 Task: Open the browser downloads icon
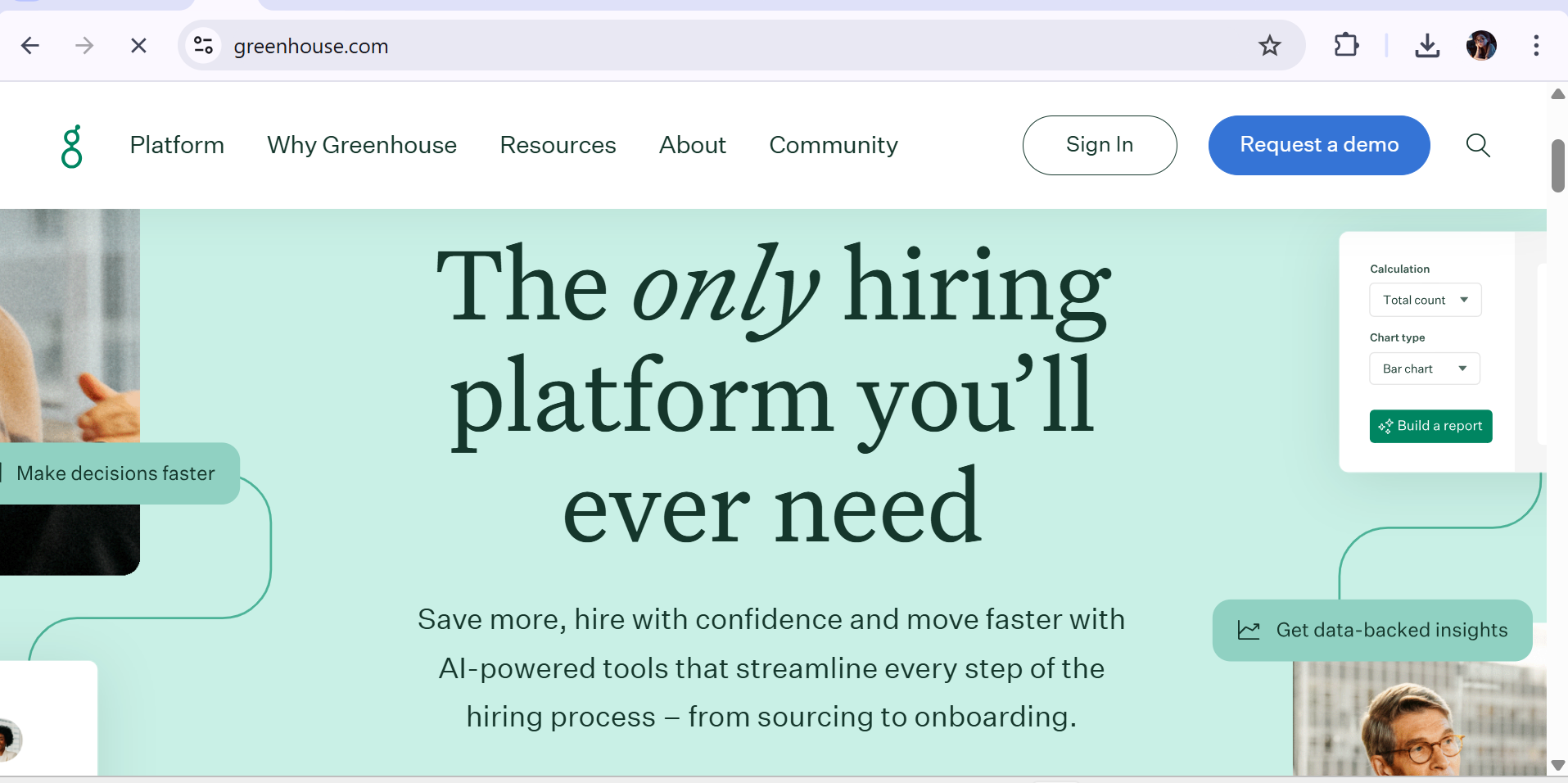click(x=1427, y=46)
